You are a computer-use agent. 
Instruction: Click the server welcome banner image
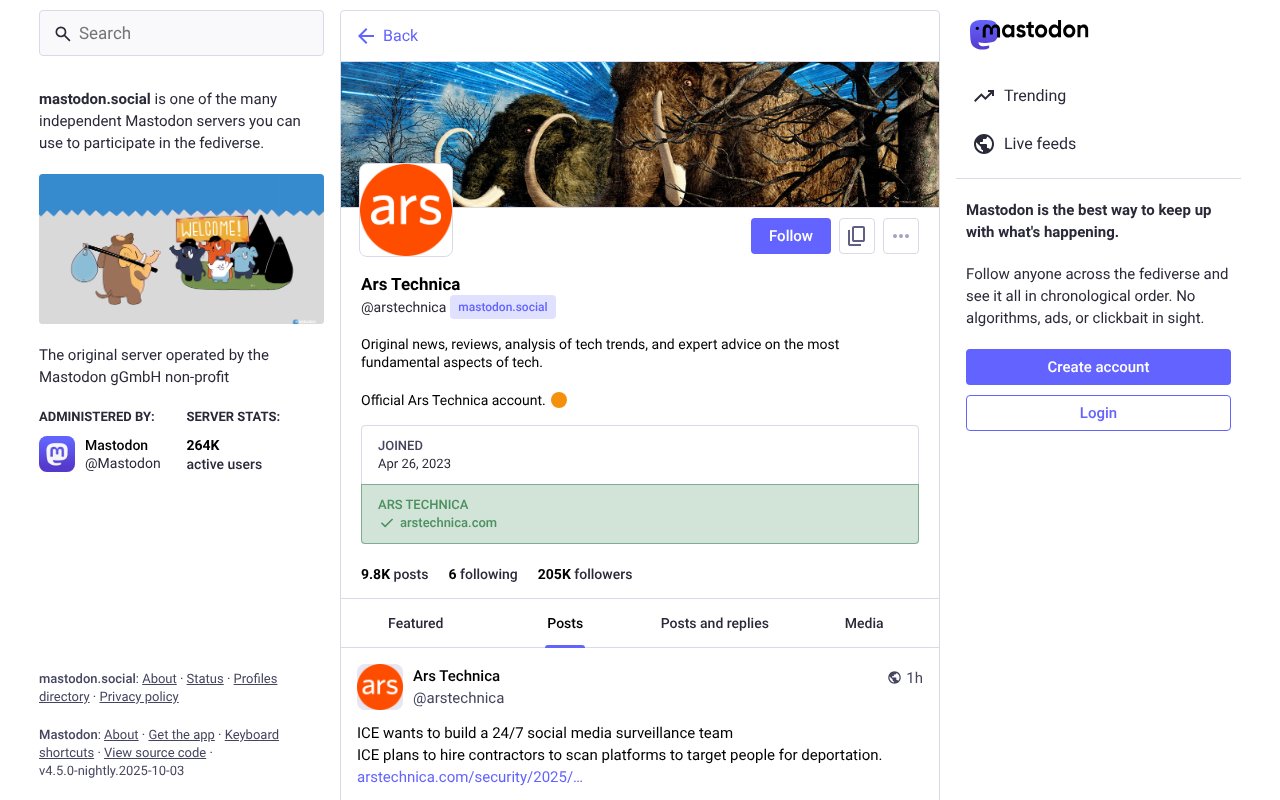(x=181, y=249)
